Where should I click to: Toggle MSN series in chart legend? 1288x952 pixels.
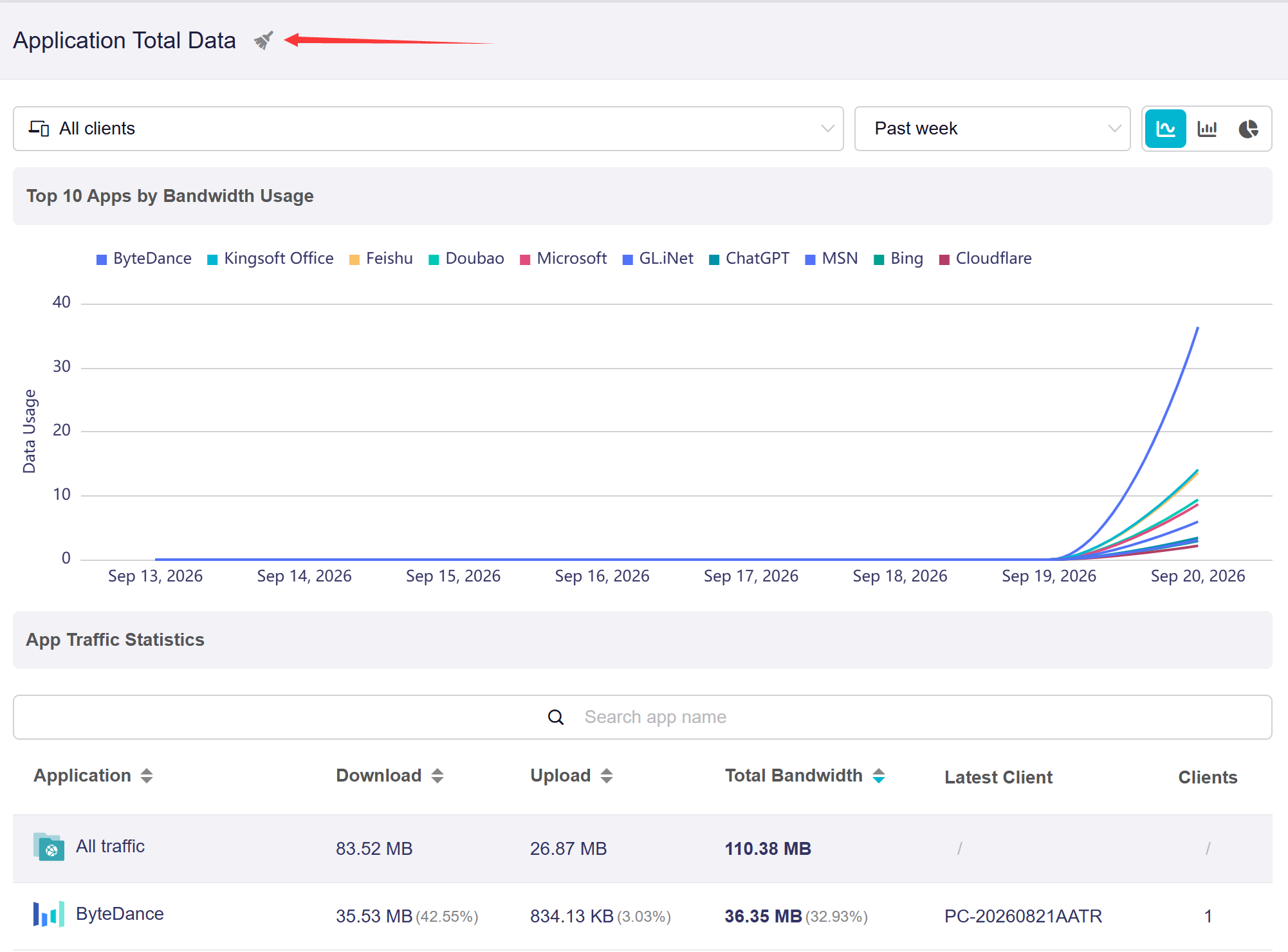(832, 259)
